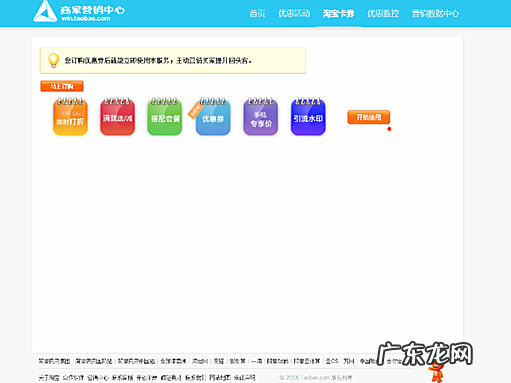Select the 优惠券 blue calendar icon
511x383 pixels.
pos(212,117)
